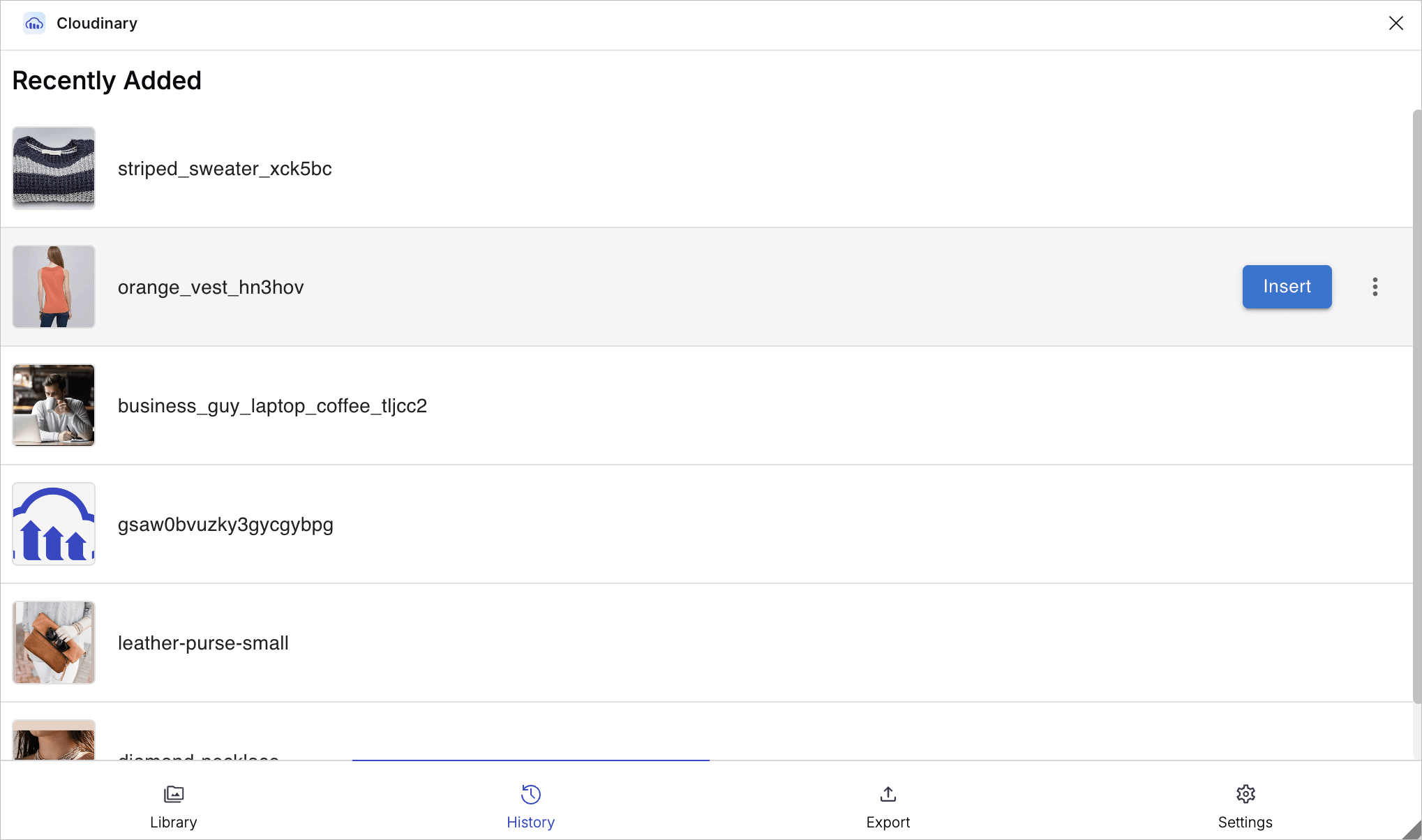Click the gsaw0bvuzky3gycgybpg asset name
The image size is (1422, 840).
225,525
